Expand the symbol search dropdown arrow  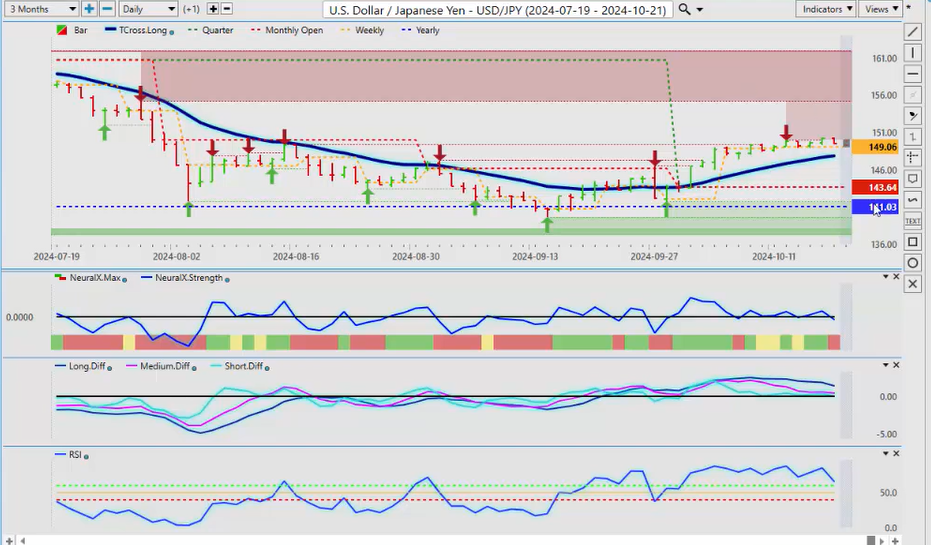tap(699, 9)
